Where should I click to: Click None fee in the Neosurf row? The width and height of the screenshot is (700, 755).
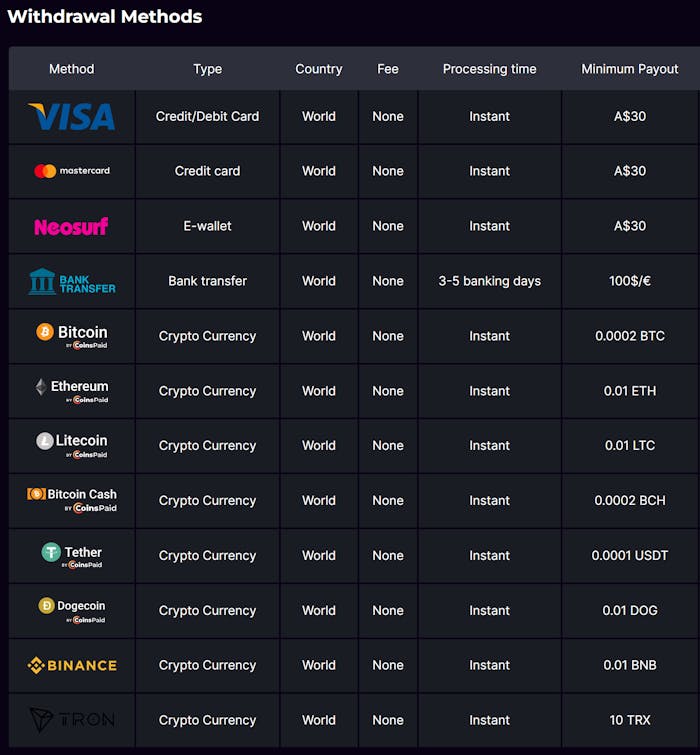pyautogui.click(x=388, y=226)
